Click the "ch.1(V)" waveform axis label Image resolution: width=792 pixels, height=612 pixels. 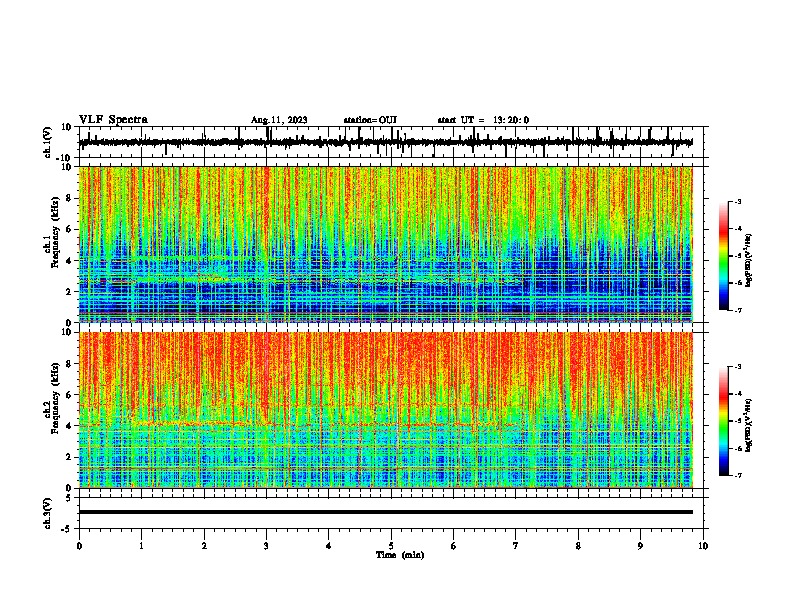tap(48, 142)
